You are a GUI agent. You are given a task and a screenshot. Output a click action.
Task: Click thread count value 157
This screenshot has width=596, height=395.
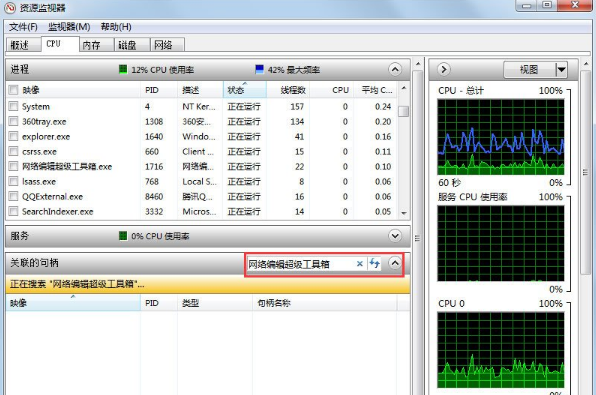tap(297, 106)
